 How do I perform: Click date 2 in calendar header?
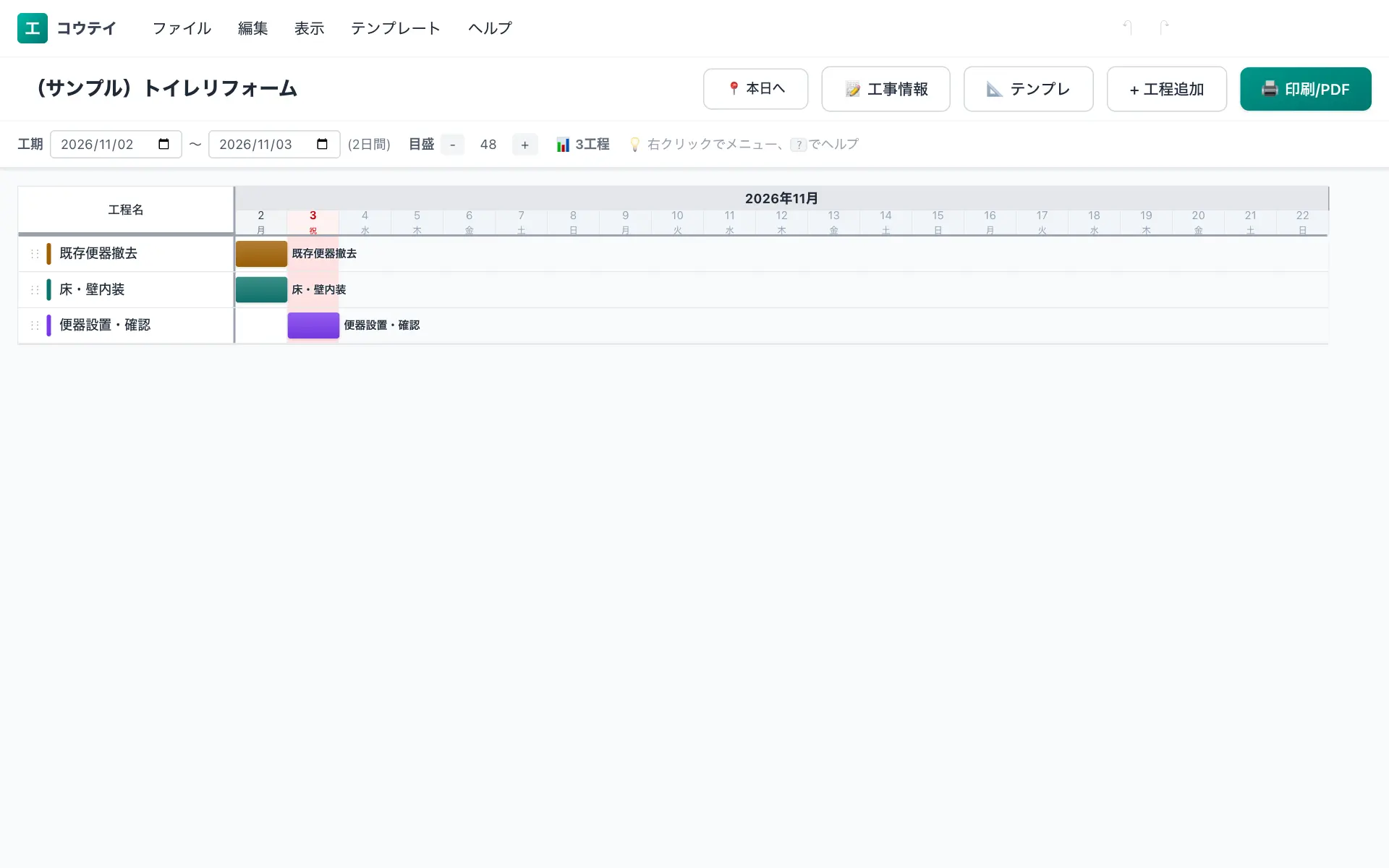point(261,223)
